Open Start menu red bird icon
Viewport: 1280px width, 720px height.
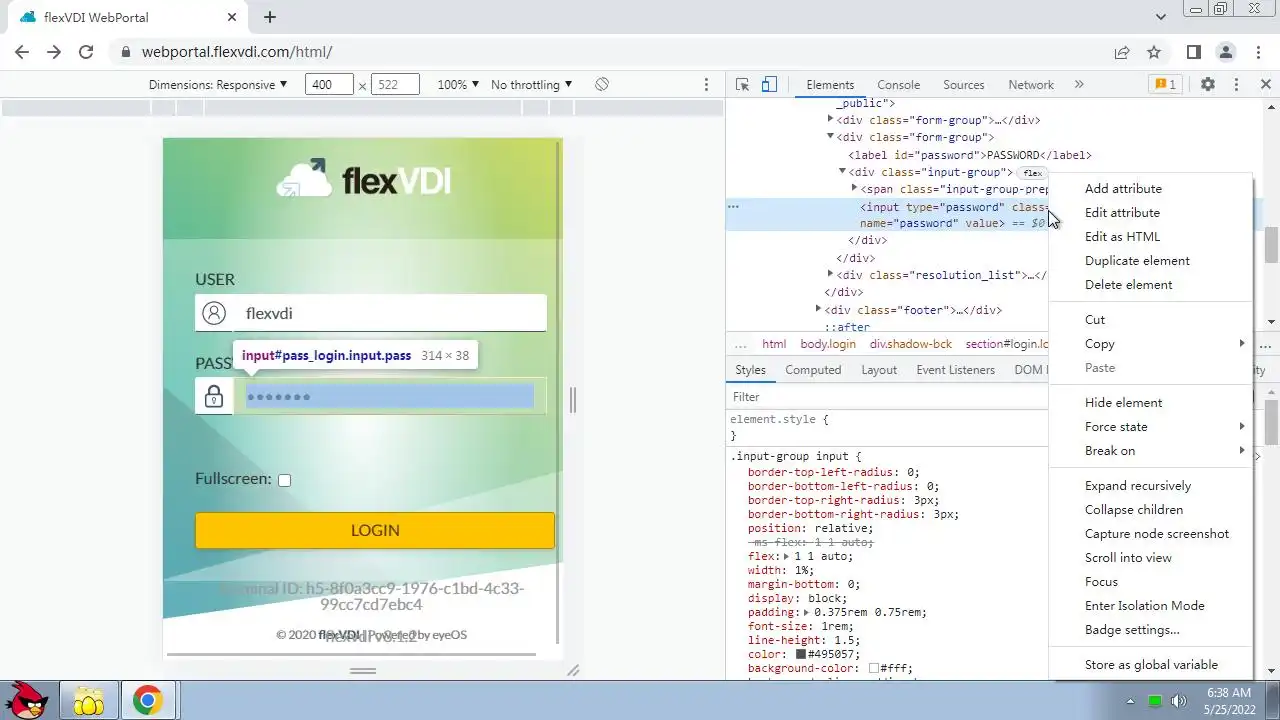(27, 700)
